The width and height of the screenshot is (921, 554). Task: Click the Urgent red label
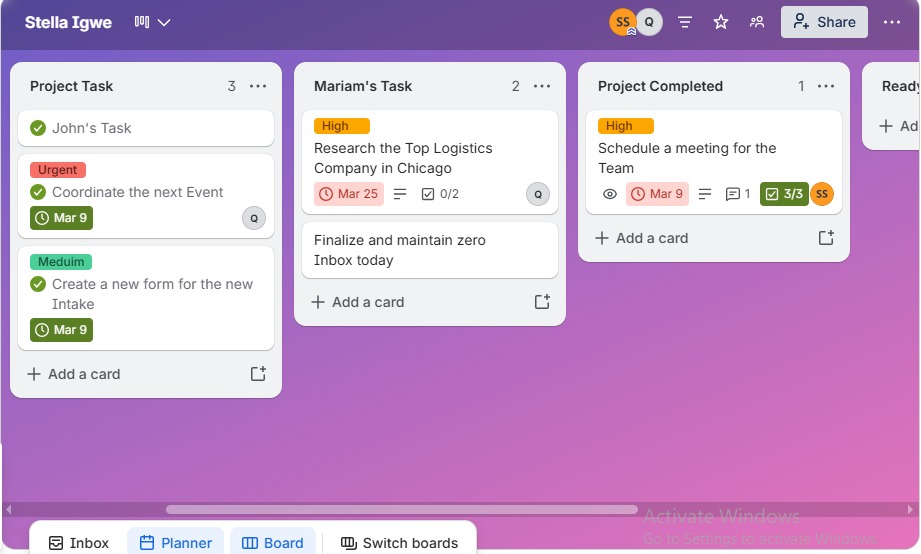coord(58,170)
